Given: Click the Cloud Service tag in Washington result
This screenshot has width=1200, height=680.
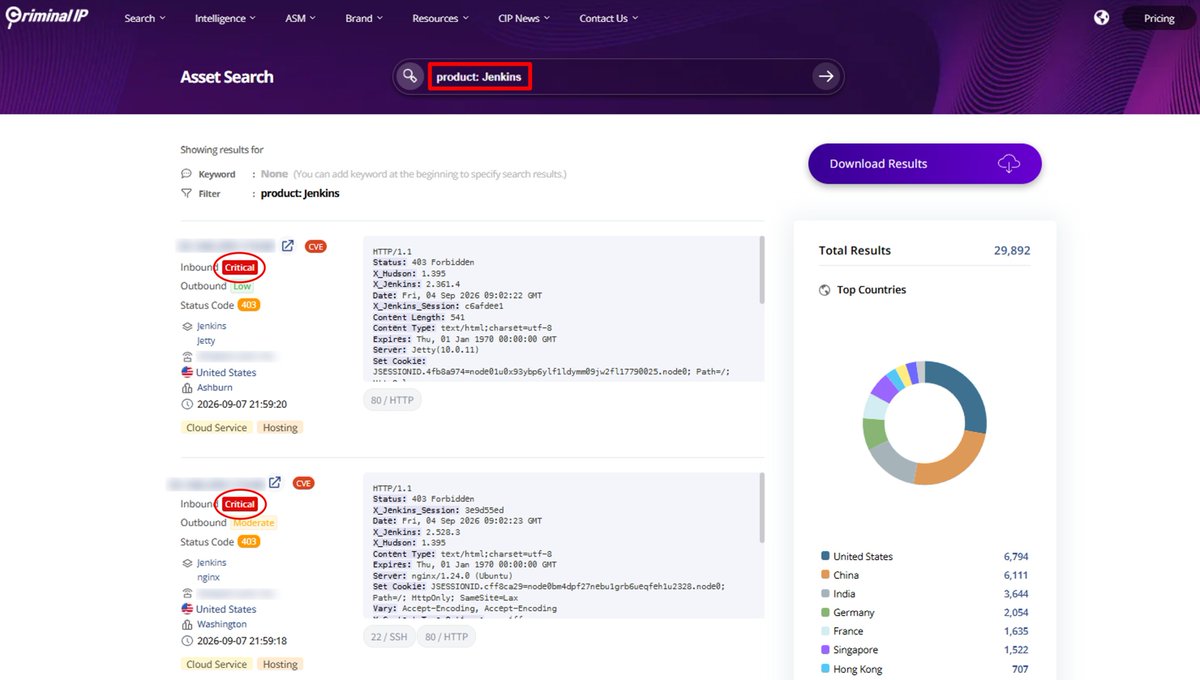Looking at the screenshot, I should [x=216, y=664].
